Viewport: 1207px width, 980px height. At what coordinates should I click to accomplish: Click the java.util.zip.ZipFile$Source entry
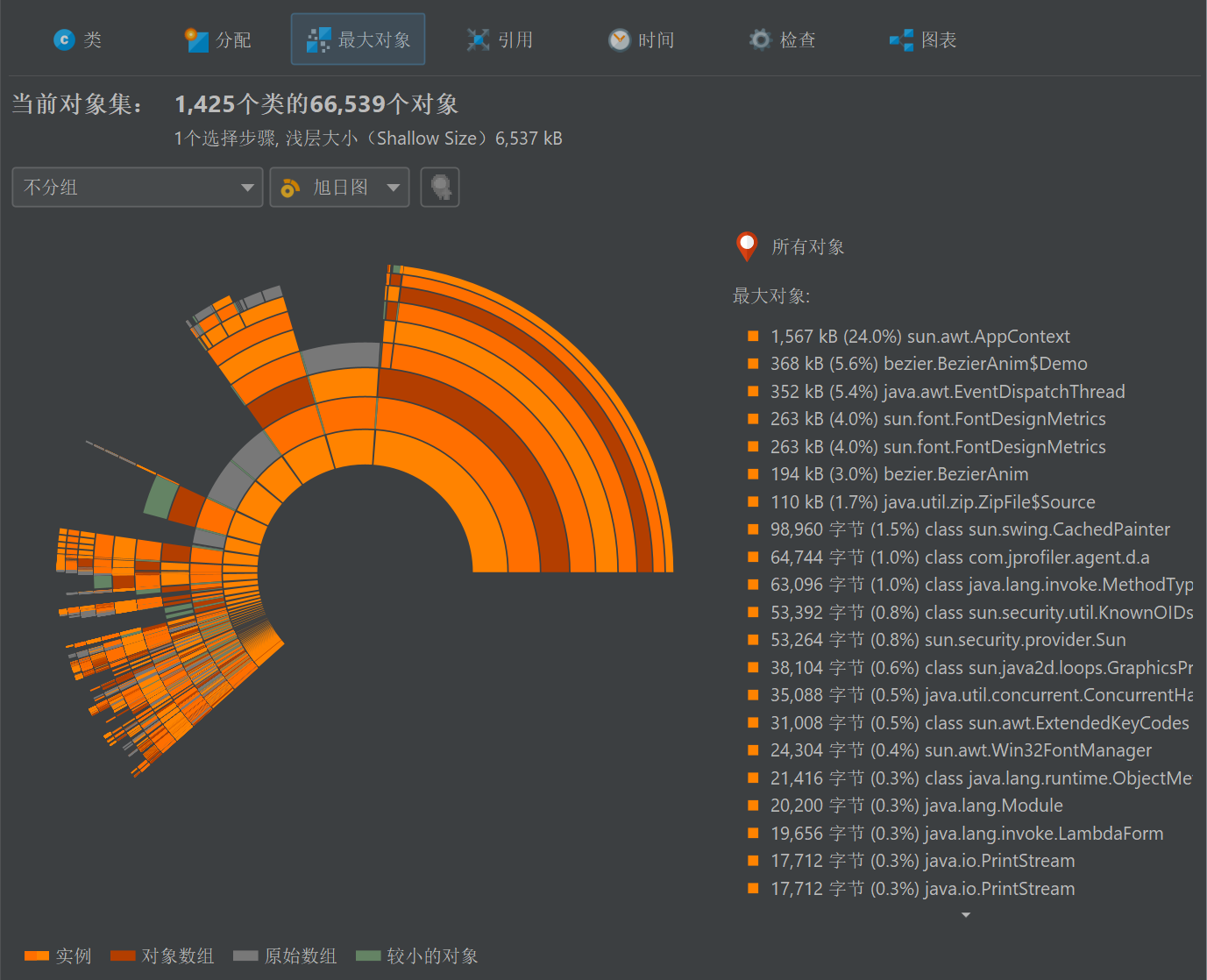coord(933,502)
